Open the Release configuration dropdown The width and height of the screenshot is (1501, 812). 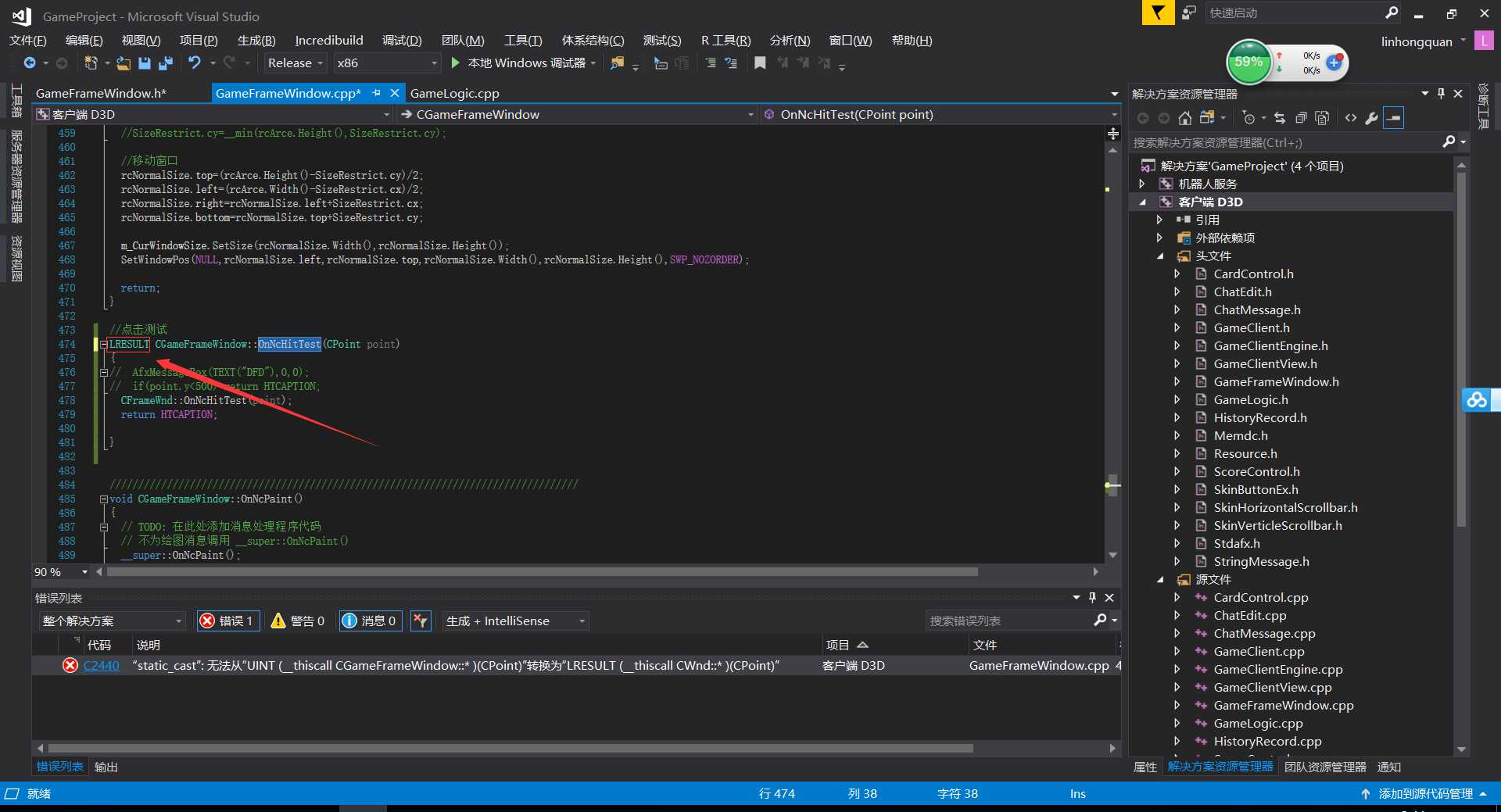tap(296, 63)
